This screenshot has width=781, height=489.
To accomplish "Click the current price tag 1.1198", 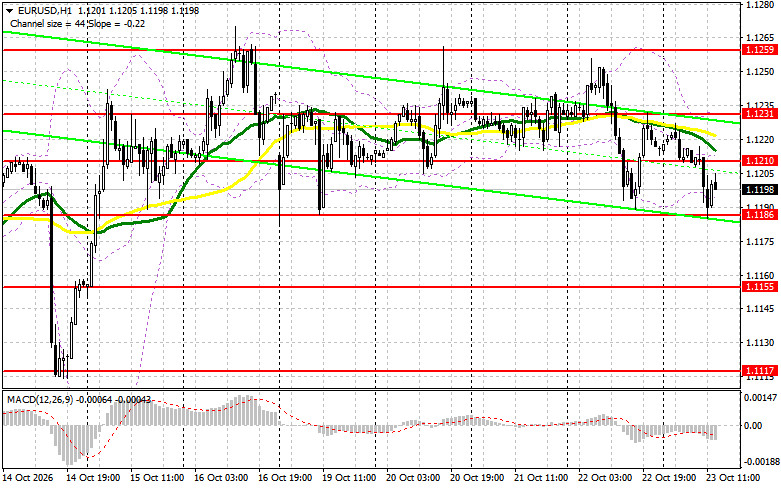I will (759, 190).
